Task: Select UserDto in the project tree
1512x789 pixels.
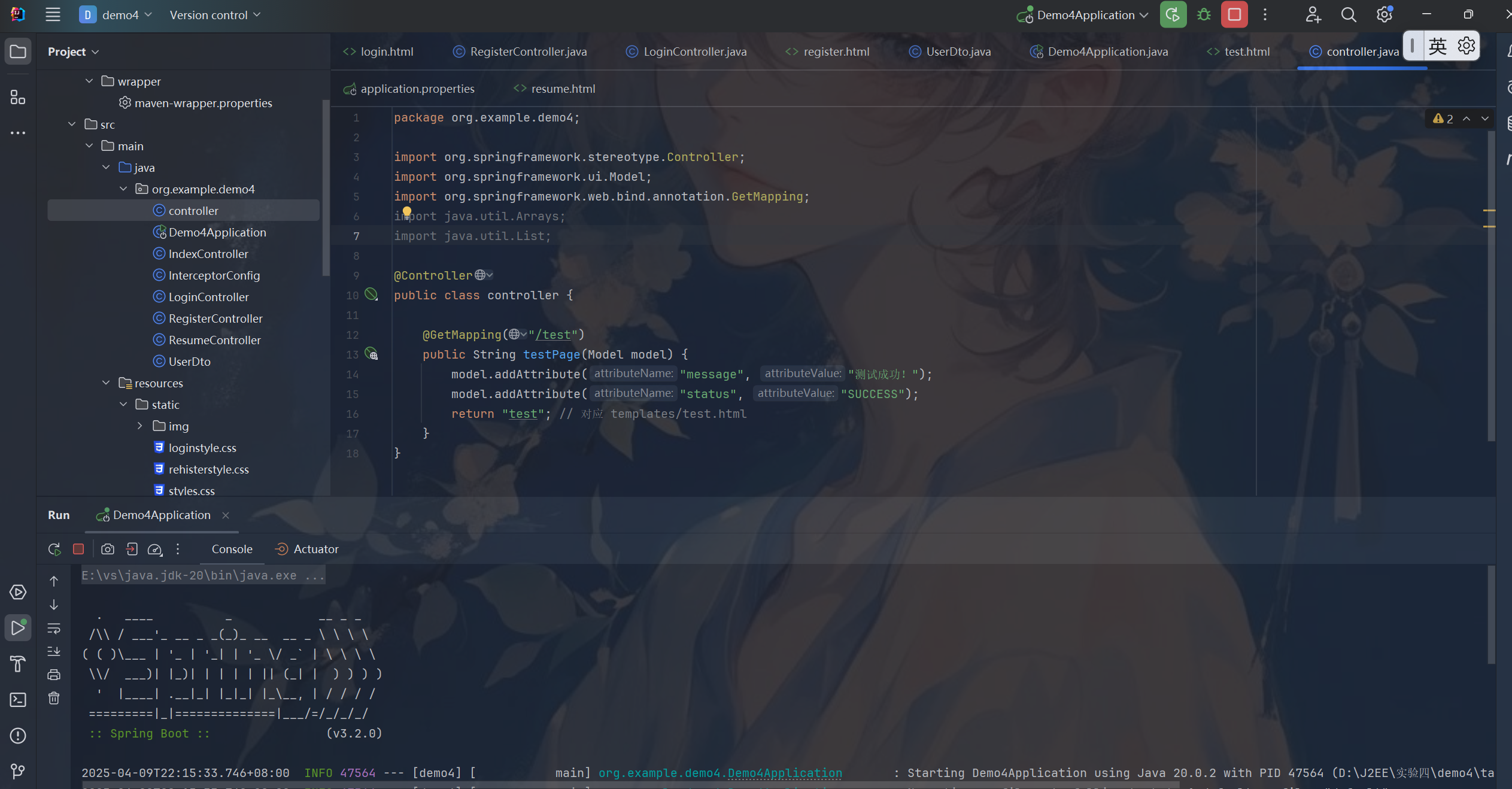Action: [x=189, y=362]
